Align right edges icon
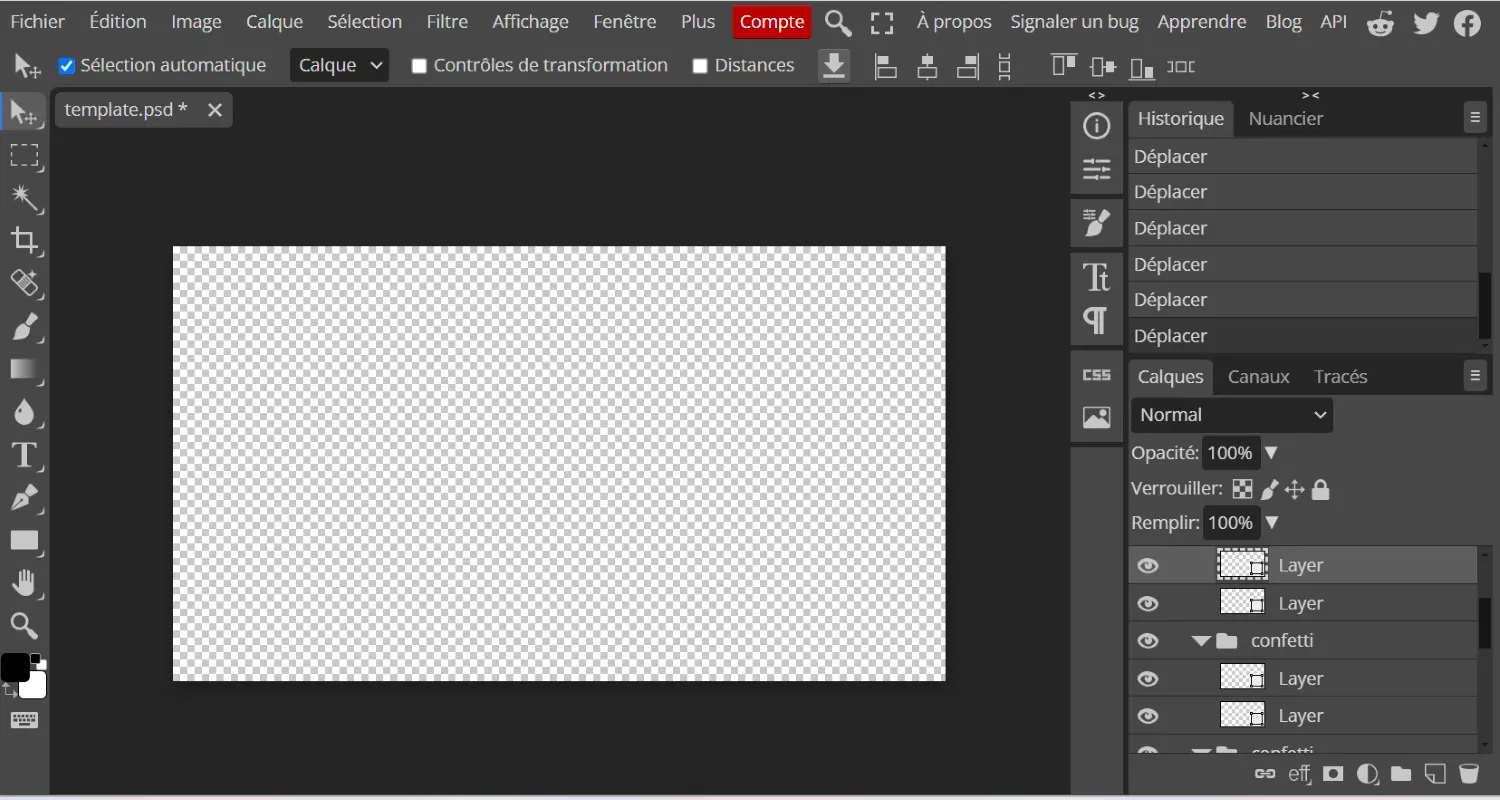Viewport: 1500px width, 800px height. tap(967, 67)
